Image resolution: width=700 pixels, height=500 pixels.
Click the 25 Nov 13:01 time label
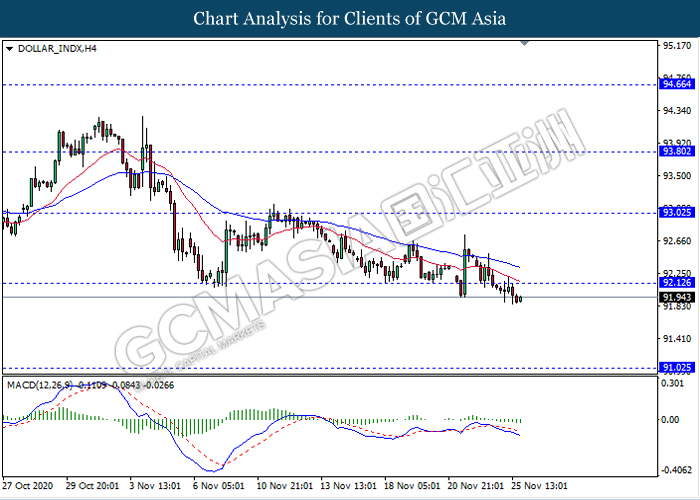[540, 485]
